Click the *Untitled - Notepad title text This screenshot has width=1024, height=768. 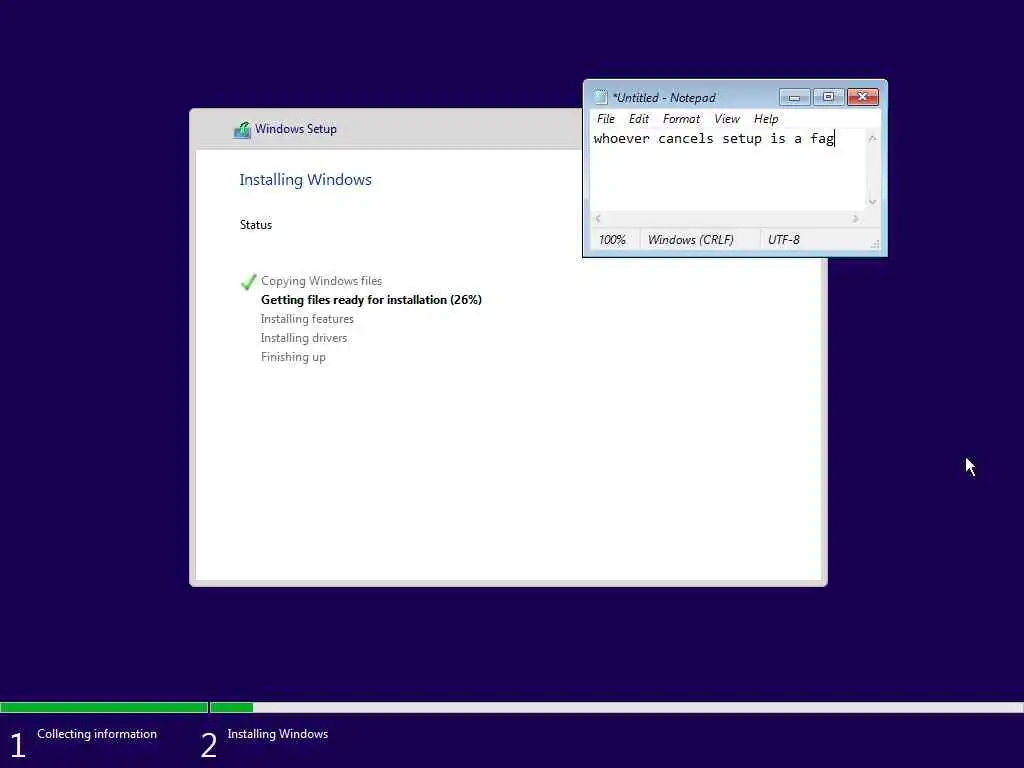click(x=664, y=98)
